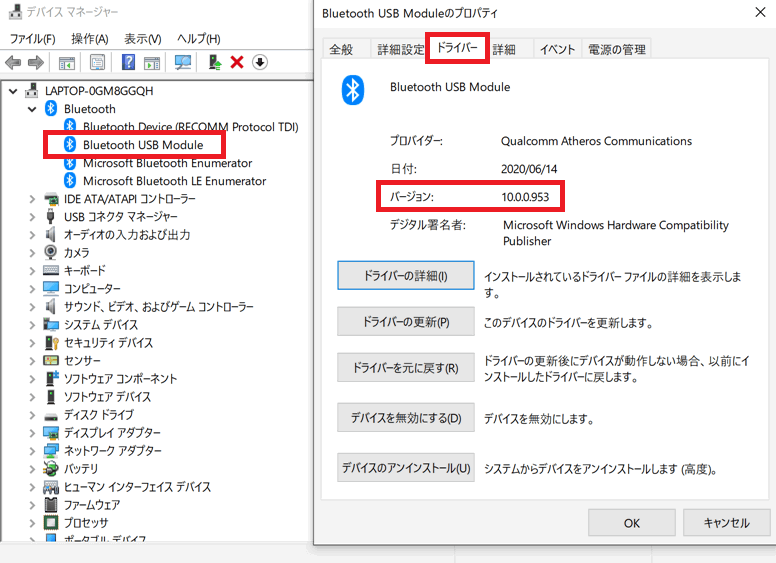Click the red X Uninstall device icon
Viewport: 776px width, 563px height.
point(237,62)
